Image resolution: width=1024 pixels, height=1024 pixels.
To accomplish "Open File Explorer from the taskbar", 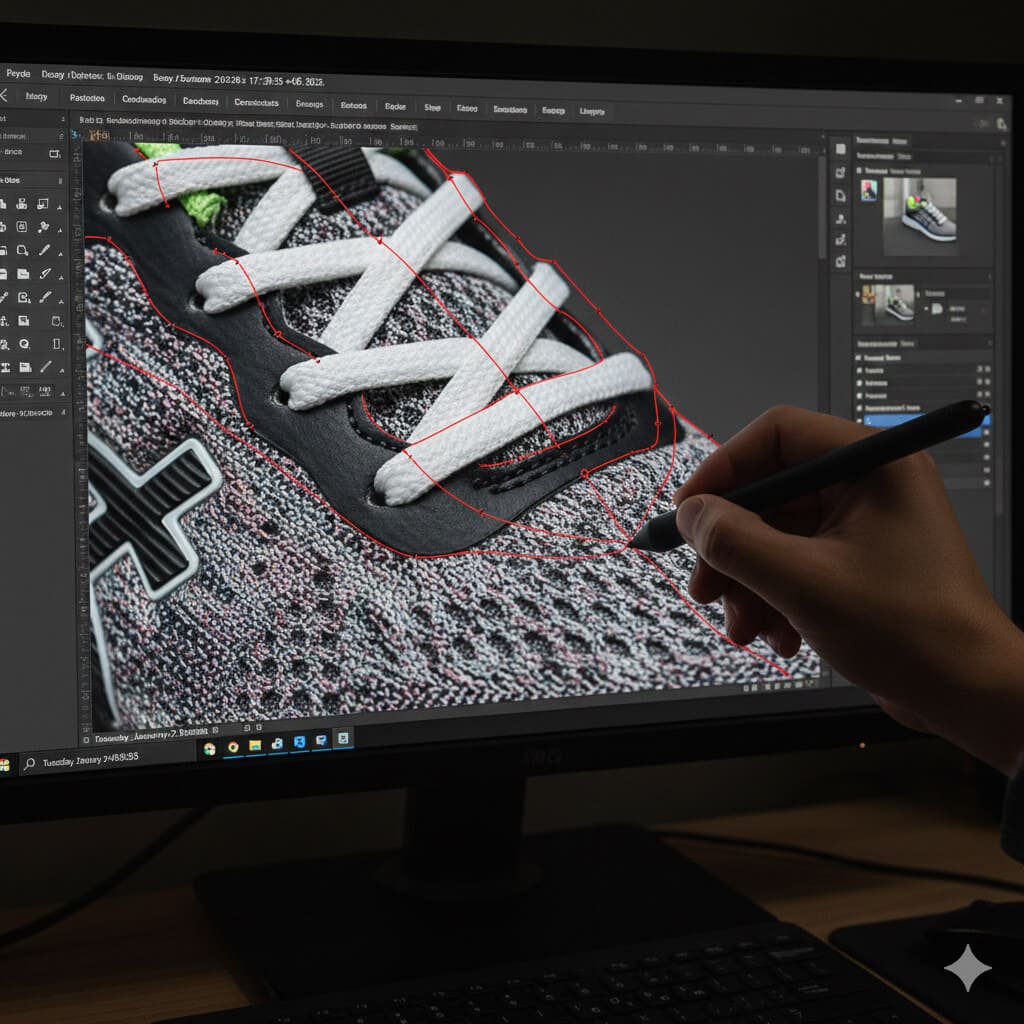I will pyautogui.click(x=254, y=745).
